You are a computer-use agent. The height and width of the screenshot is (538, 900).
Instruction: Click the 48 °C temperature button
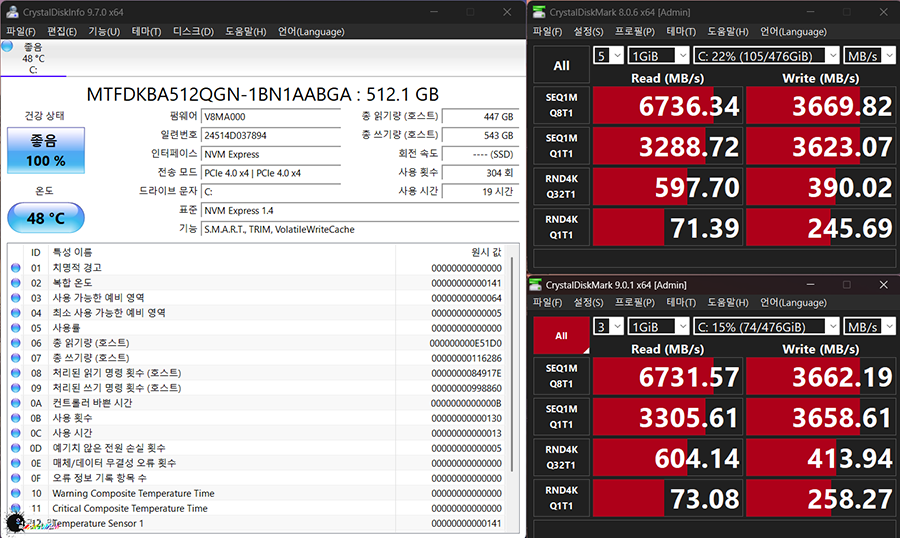pos(46,218)
